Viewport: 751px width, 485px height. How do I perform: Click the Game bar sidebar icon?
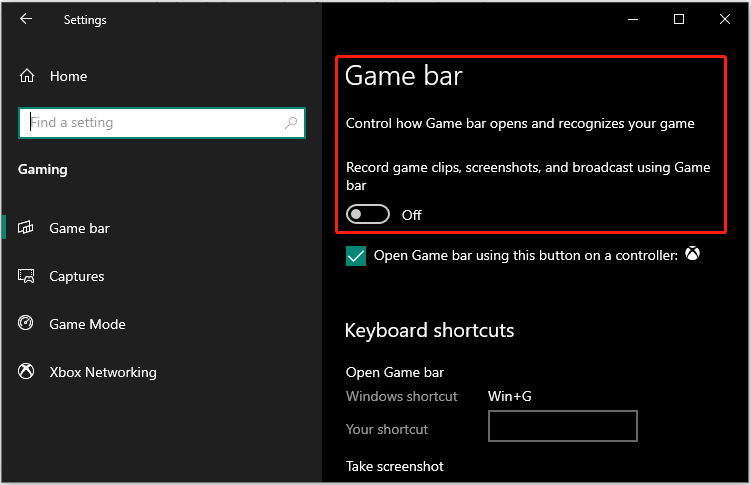point(26,227)
